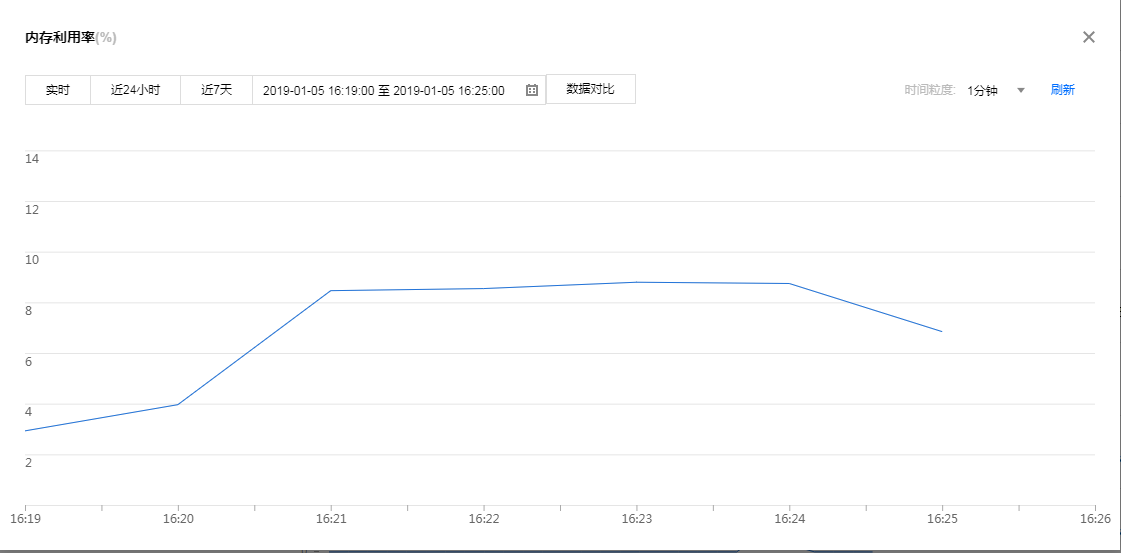Click the line data point at 16:20
The height and width of the screenshot is (553, 1121).
tap(178, 404)
